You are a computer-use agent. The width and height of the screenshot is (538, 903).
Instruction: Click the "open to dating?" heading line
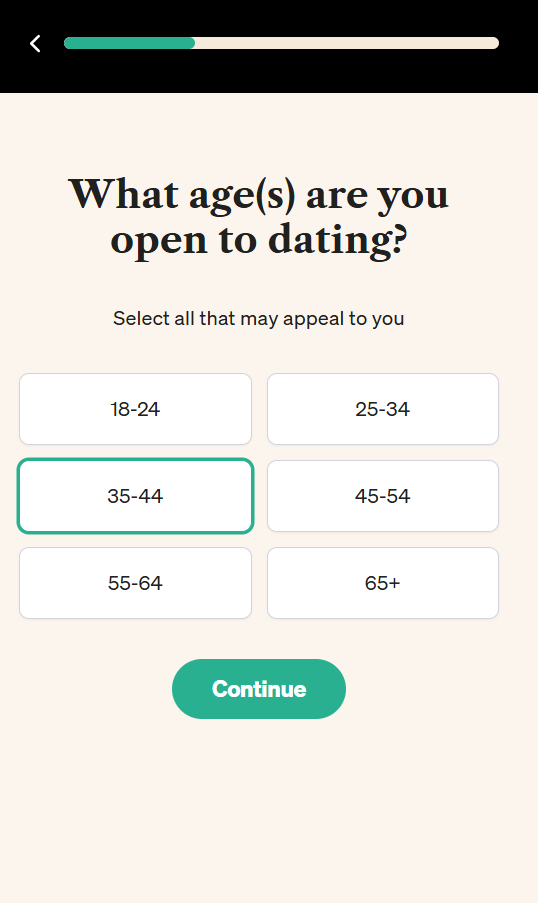tap(259, 240)
